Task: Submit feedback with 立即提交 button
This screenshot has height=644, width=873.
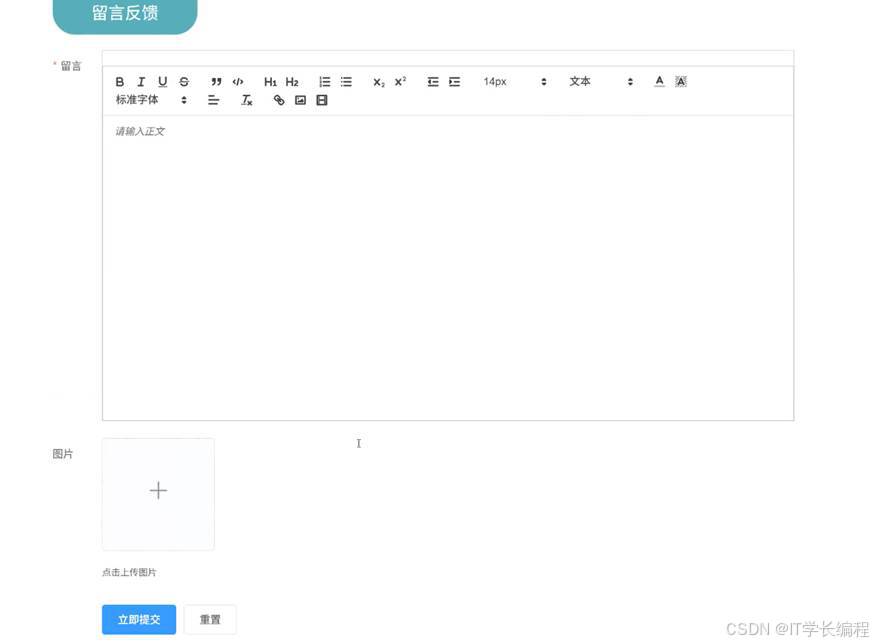Action: pyautogui.click(x=139, y=620)
